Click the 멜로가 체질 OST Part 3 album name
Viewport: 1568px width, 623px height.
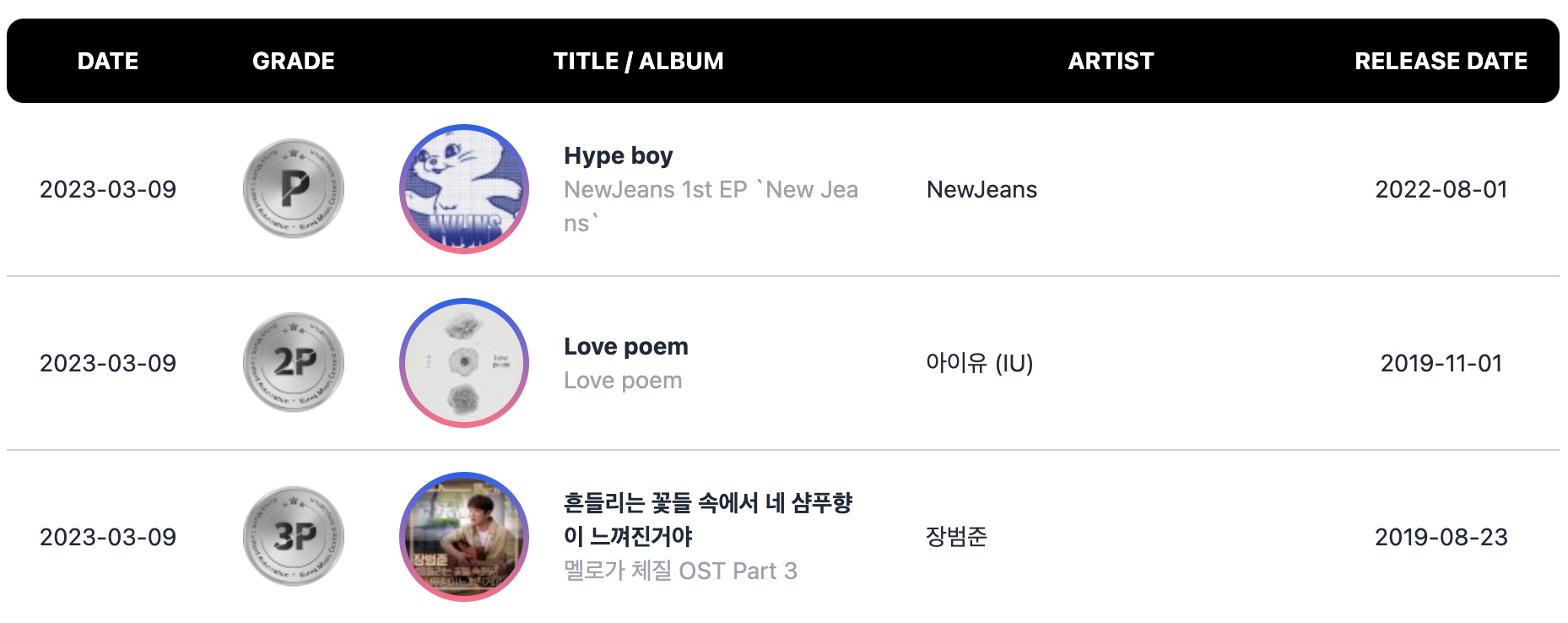pyautogui.click(x=680, y=571)
